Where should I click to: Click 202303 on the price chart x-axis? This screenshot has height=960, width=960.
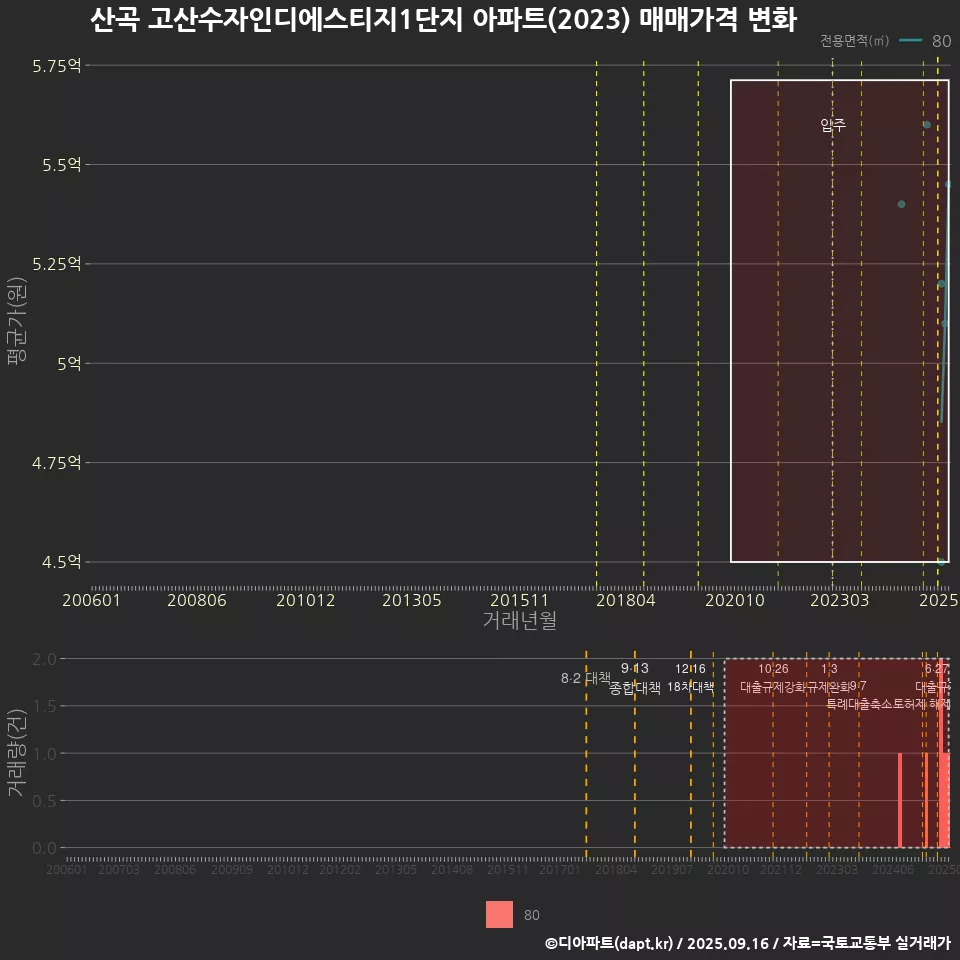click(x=839, y=600)
